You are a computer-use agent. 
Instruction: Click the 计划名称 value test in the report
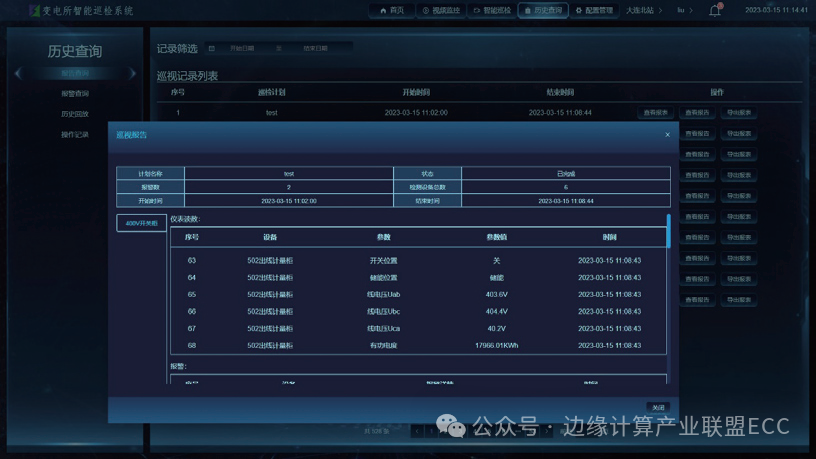coord(289,174)
